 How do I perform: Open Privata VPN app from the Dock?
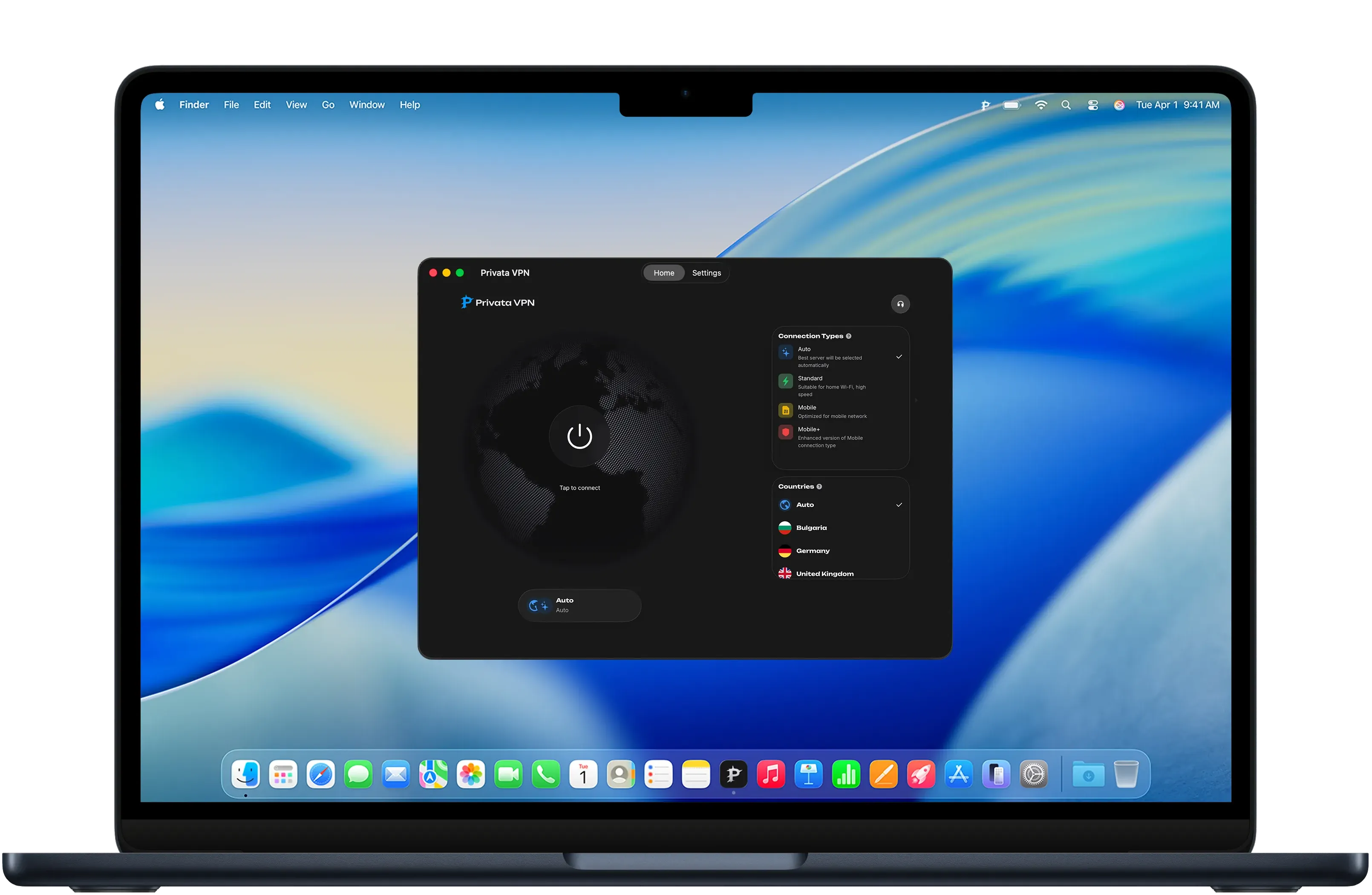click(733, 774)
